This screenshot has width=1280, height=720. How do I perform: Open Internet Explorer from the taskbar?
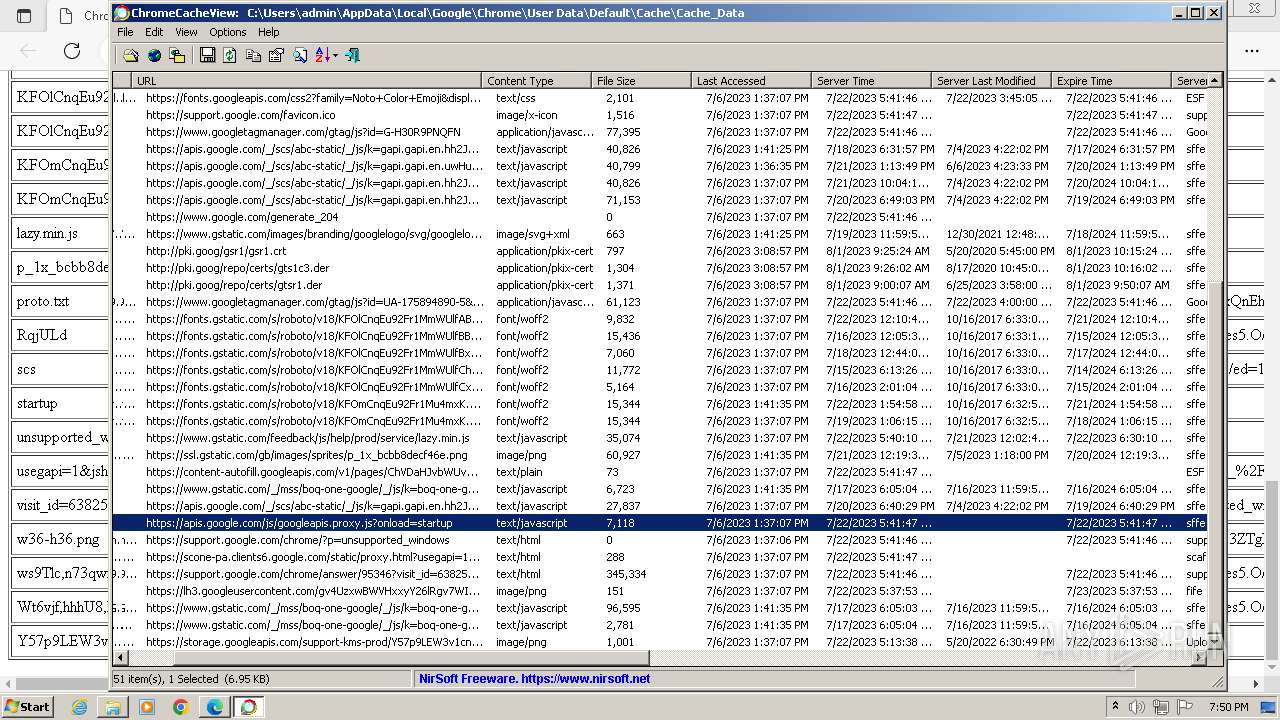[x=79, y=707]
